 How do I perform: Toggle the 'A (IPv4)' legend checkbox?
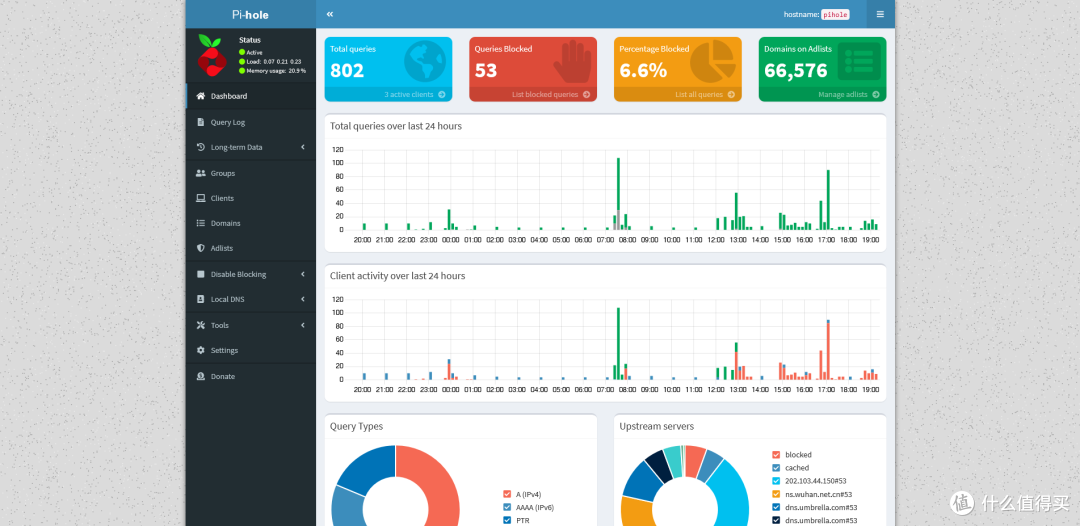click(508, 494)
